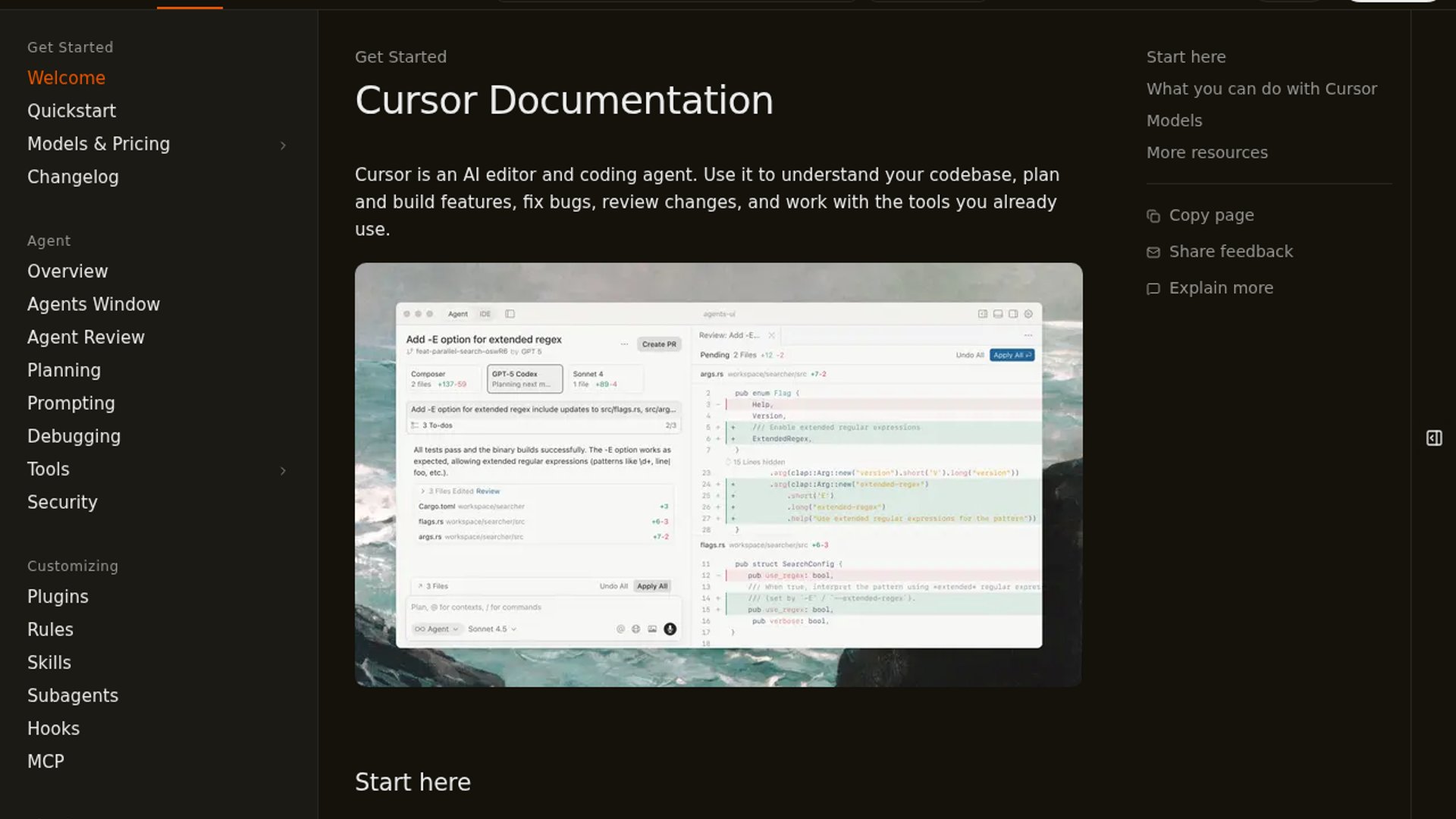Go to the Planning page
Screen dimensions: 1456x819
tap(64, 370)
